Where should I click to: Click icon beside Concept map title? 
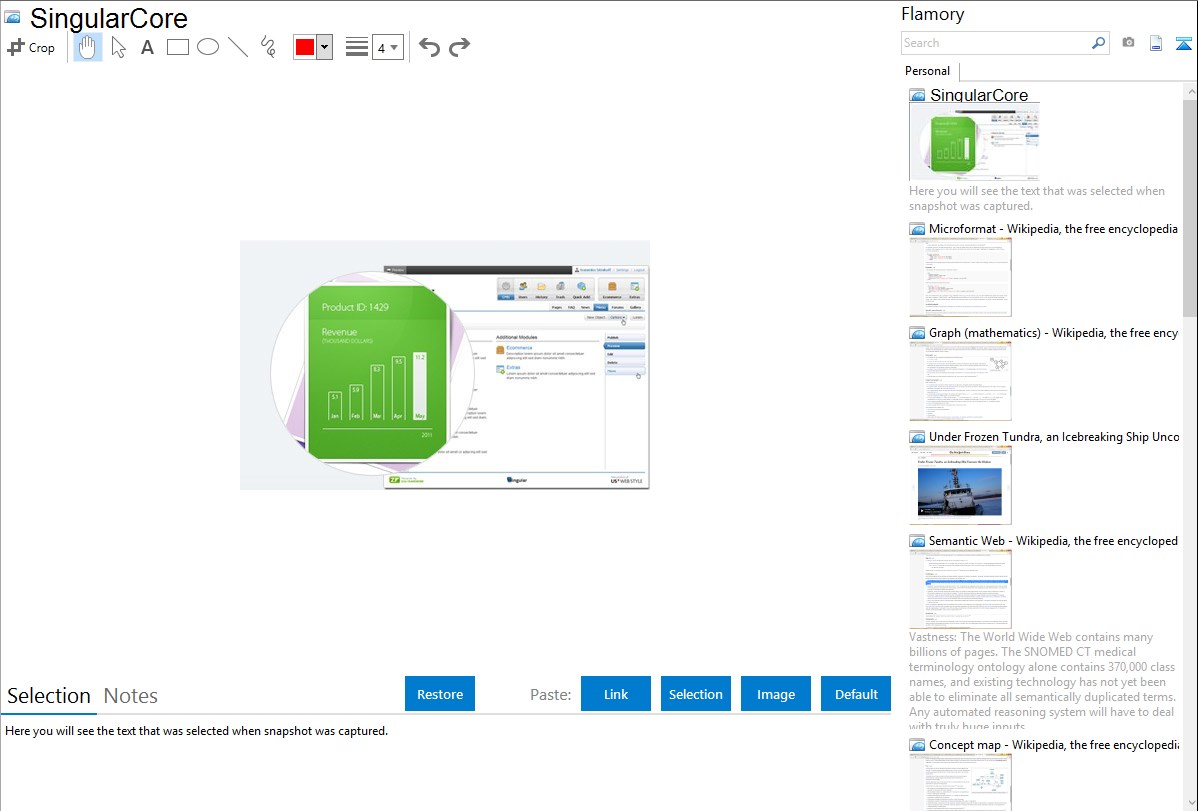click(x=917, y=745)
